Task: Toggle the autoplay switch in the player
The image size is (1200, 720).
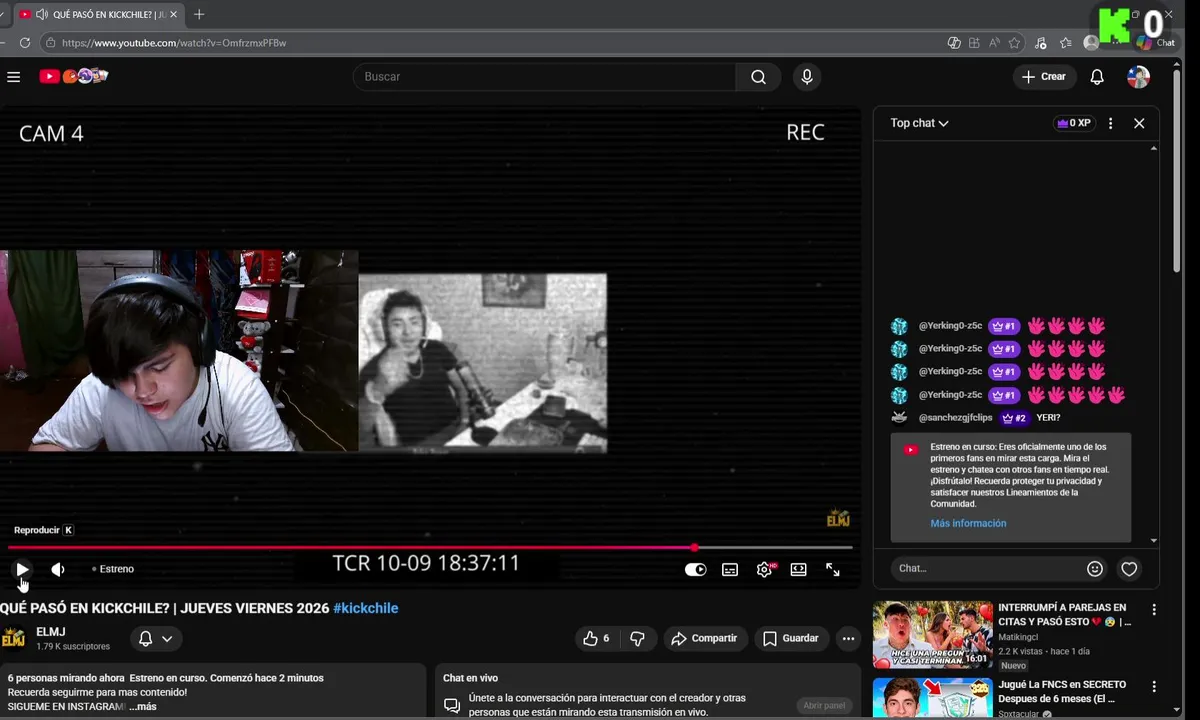Action: (x=695, y=569)
